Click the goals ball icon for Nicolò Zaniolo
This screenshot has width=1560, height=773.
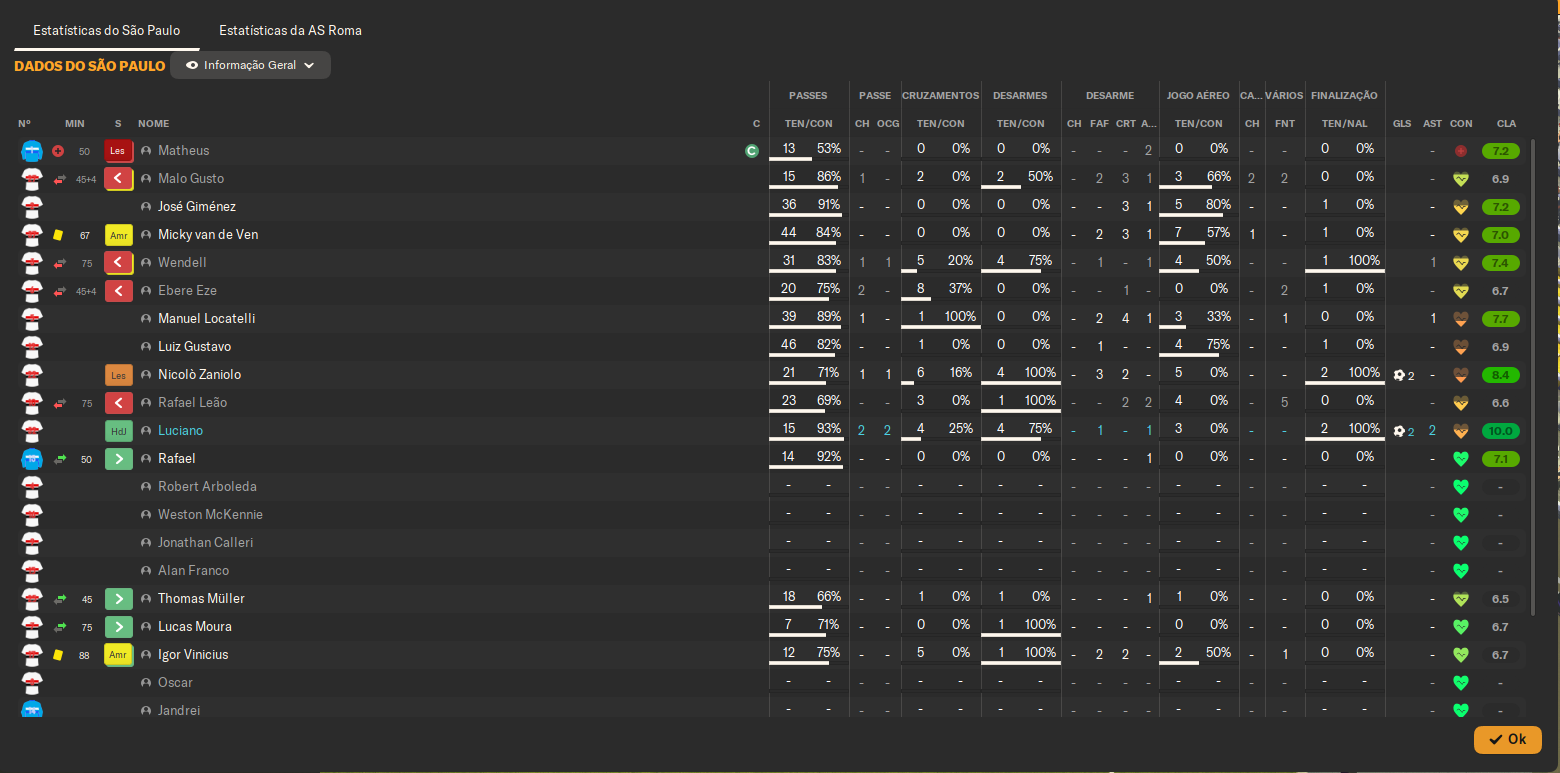click(1399, 375)
